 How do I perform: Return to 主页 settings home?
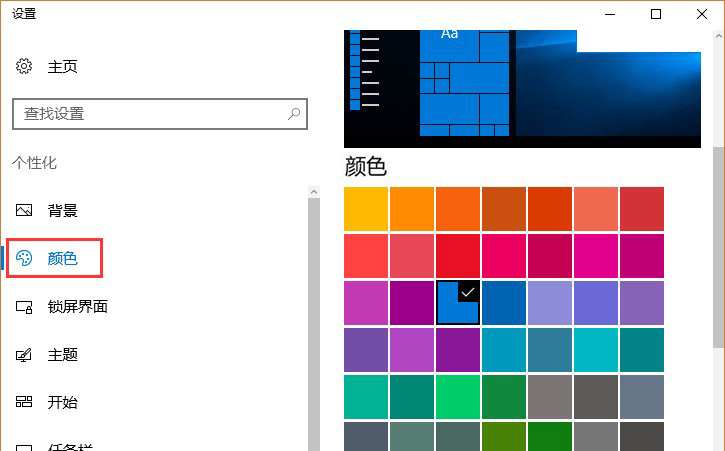click(x=62, y=67)
